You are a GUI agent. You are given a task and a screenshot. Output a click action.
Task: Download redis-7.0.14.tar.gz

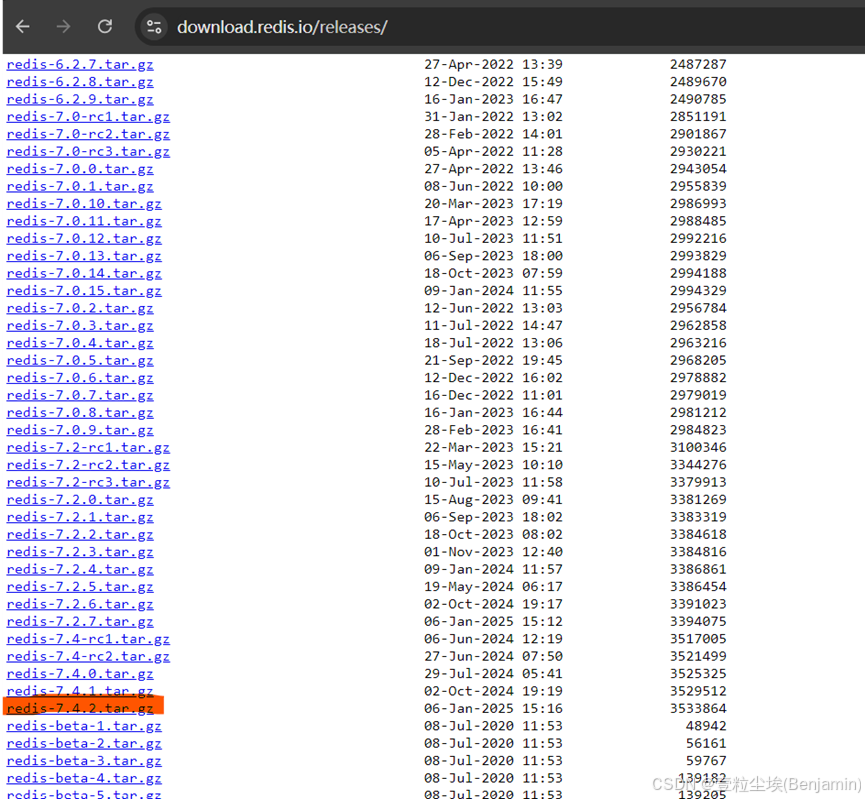(84, 274)
